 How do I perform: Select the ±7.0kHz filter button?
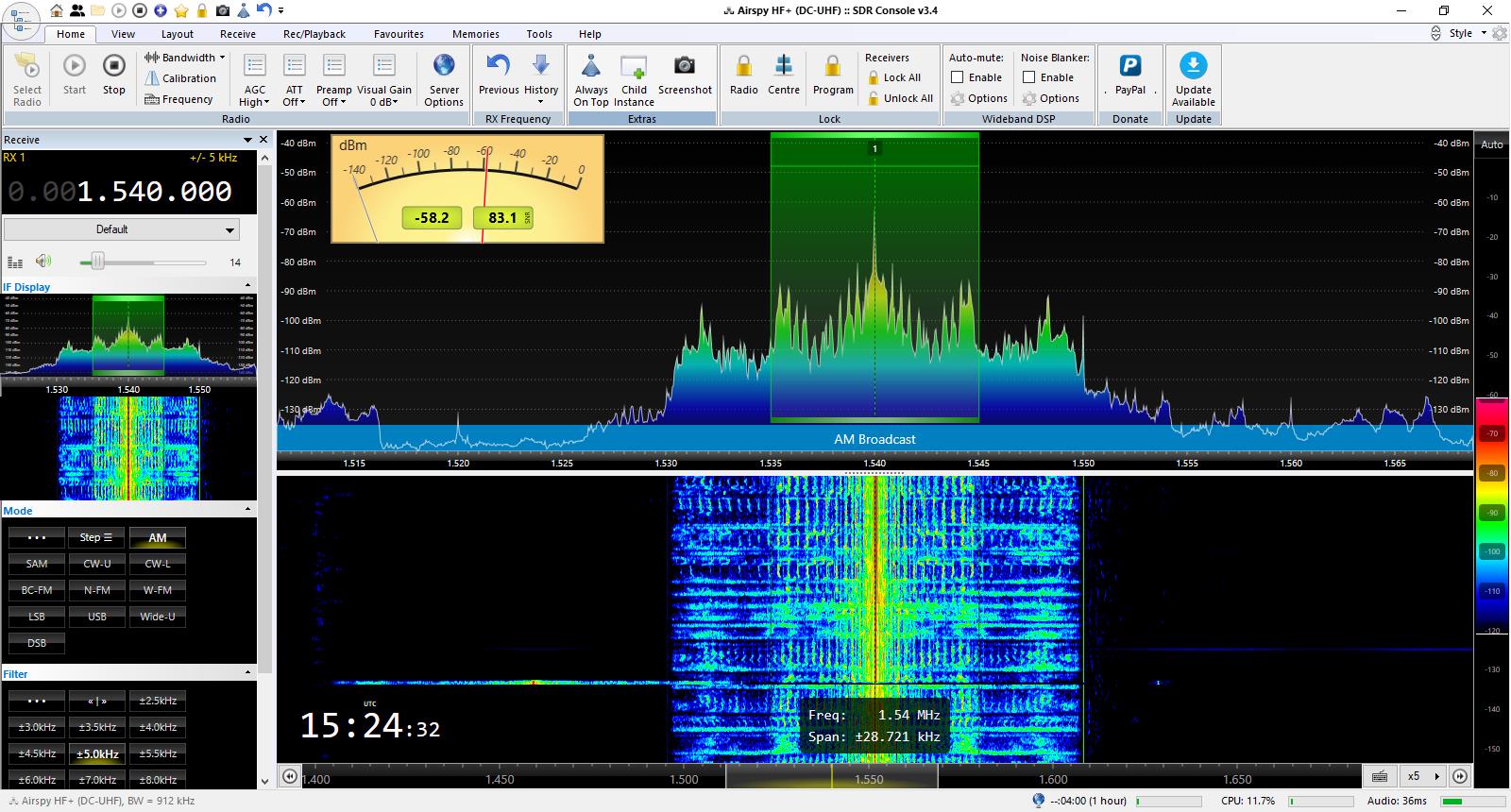tap(97, 780)
